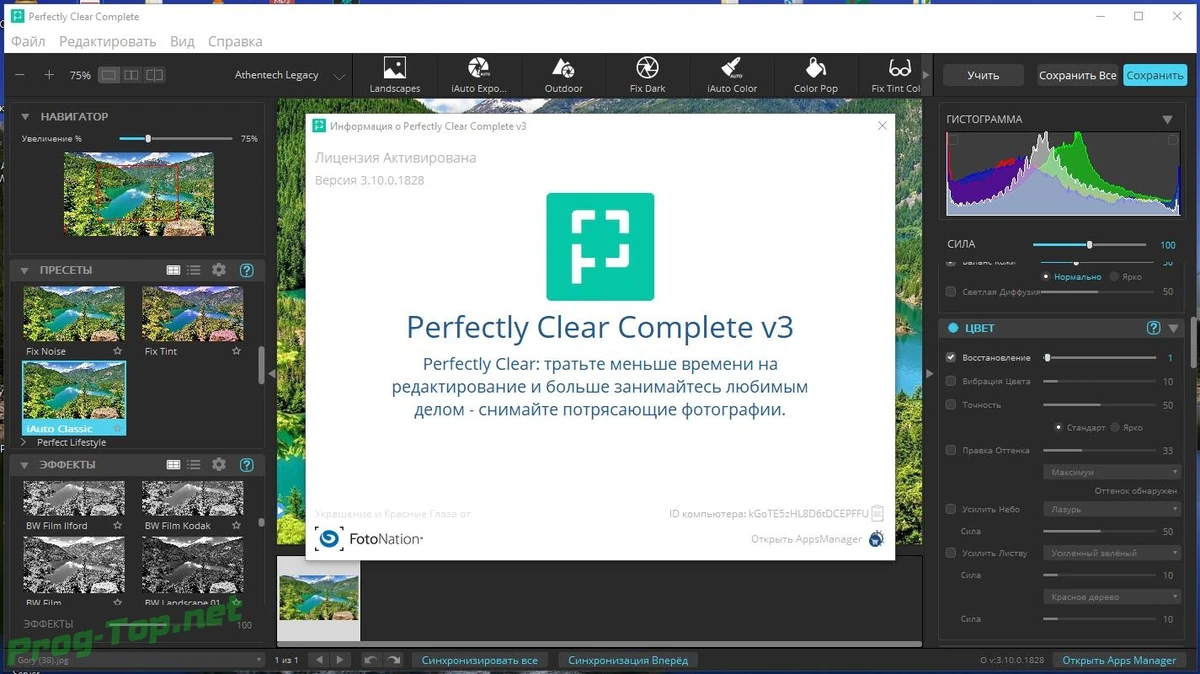
Task: Expand the Perfect Lifestyle preset group
Action: [25, 442]
